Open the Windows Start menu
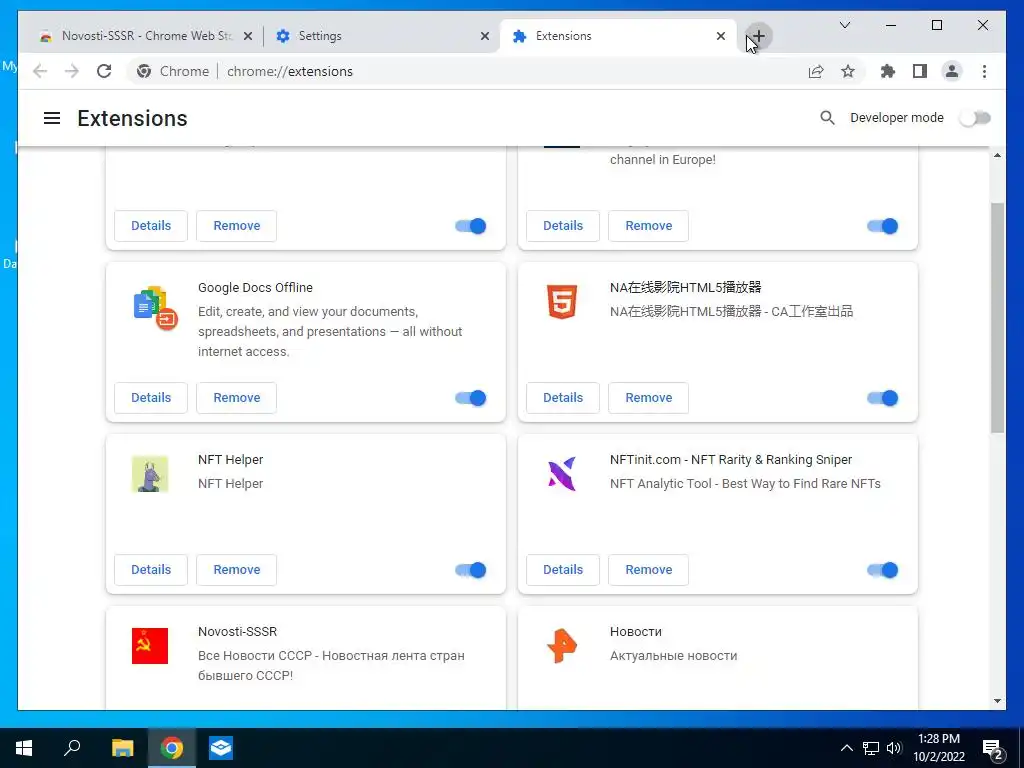Viewport: 1024px width, 768px height. [x=24, y=748]
